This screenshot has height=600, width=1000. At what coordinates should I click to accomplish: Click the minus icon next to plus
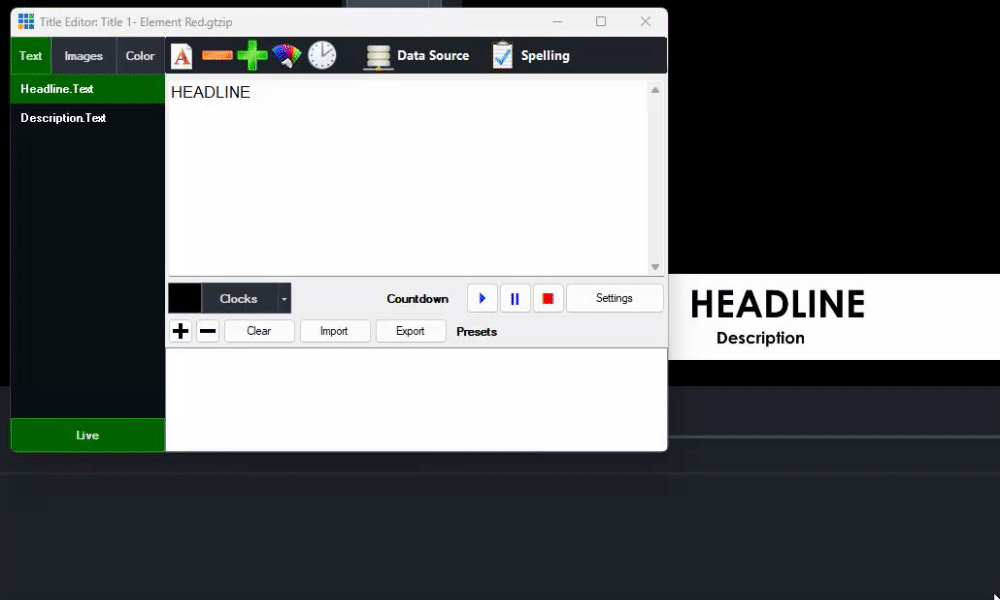(206, 330)
